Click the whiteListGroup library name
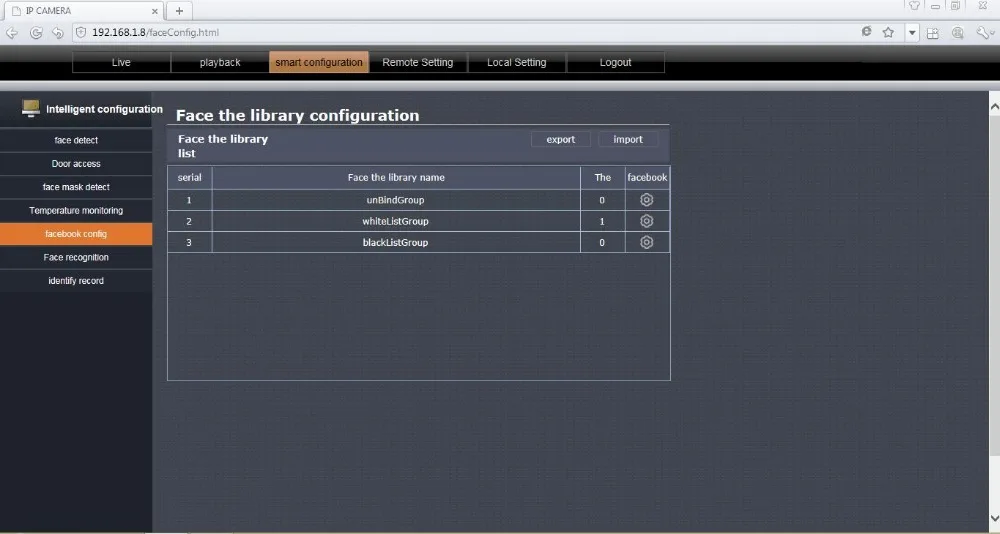 tap(395, 221)
